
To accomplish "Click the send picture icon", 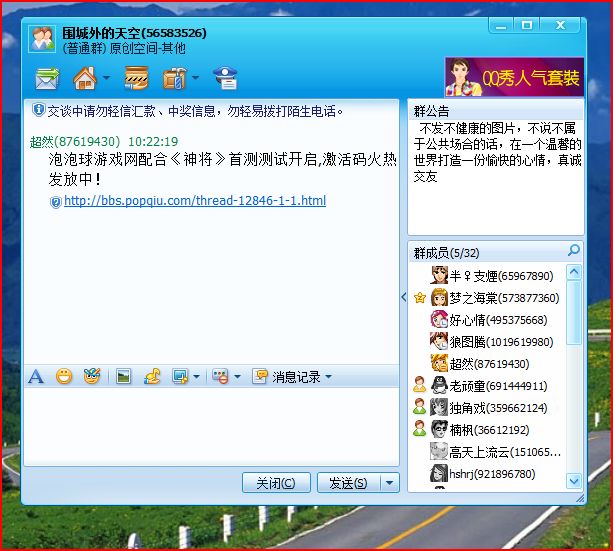I will pos(124,377).
